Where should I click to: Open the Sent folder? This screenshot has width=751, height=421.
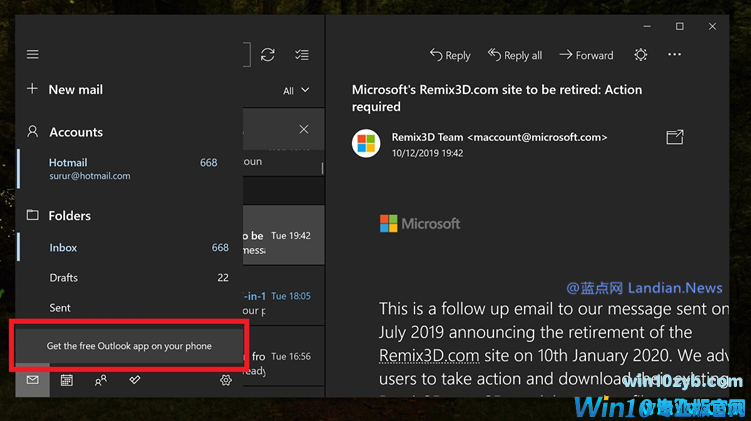(130, 308)
